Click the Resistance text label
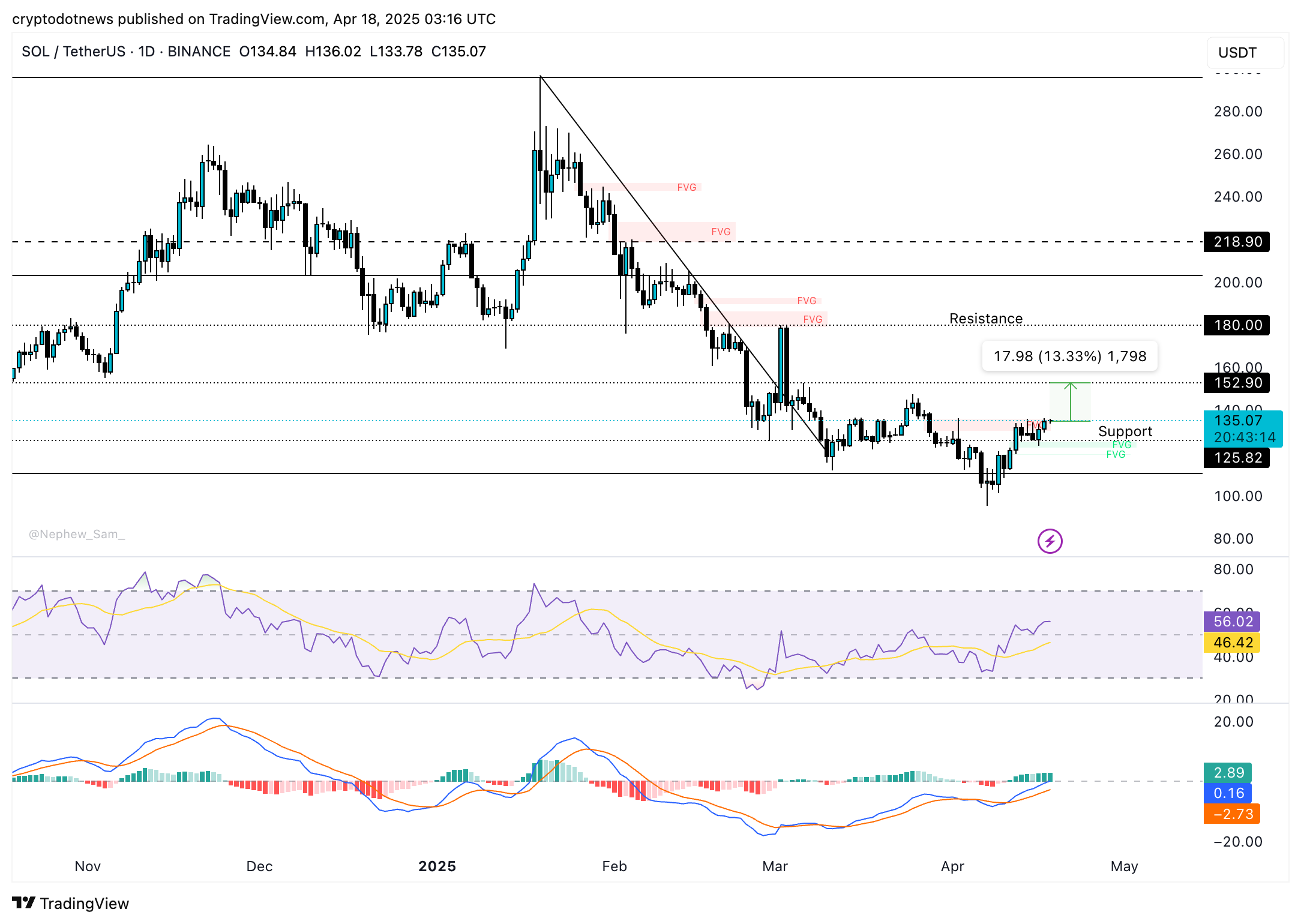 coord(985,319)
